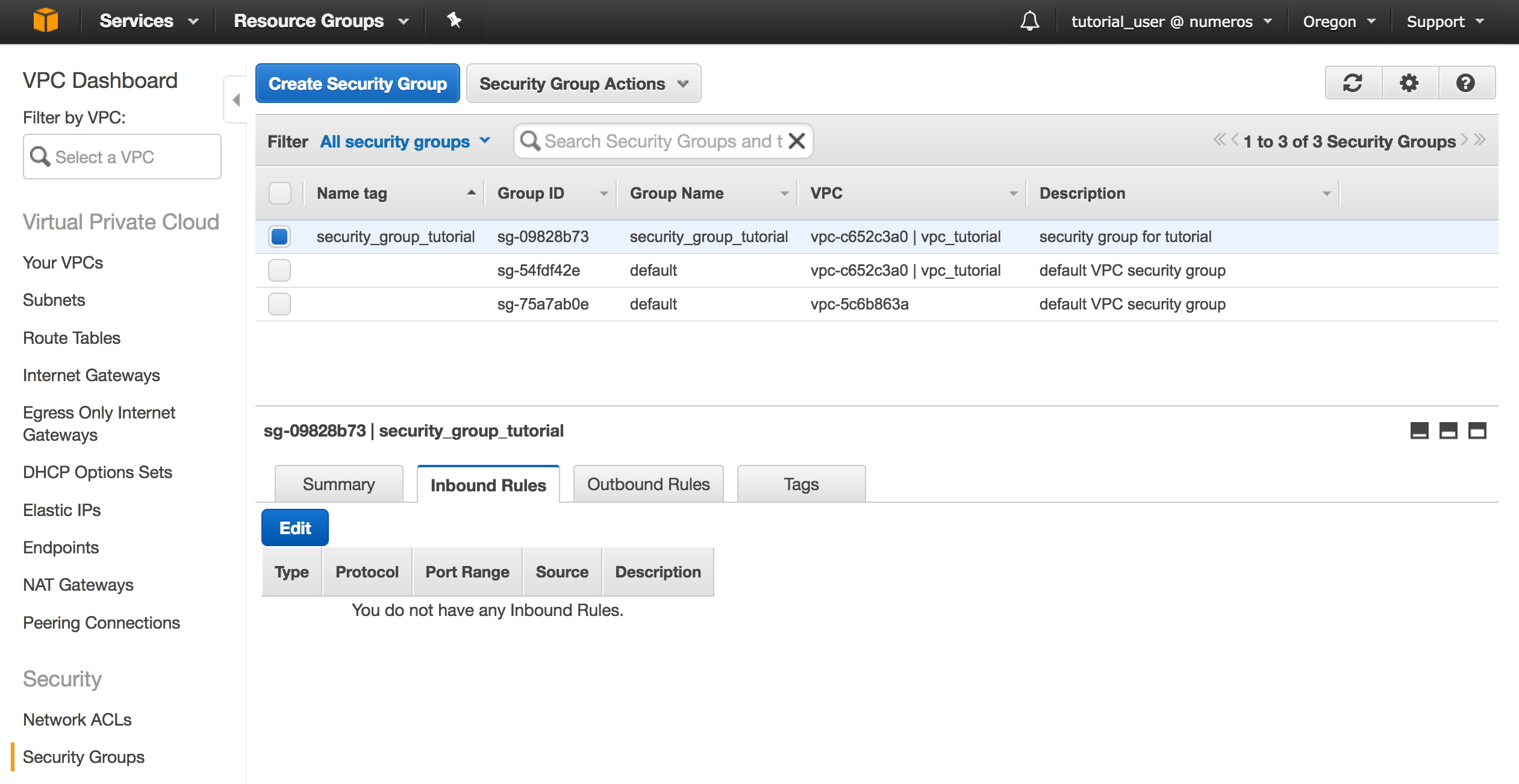Switch to the Outbound Rules tab

(648, 484)
